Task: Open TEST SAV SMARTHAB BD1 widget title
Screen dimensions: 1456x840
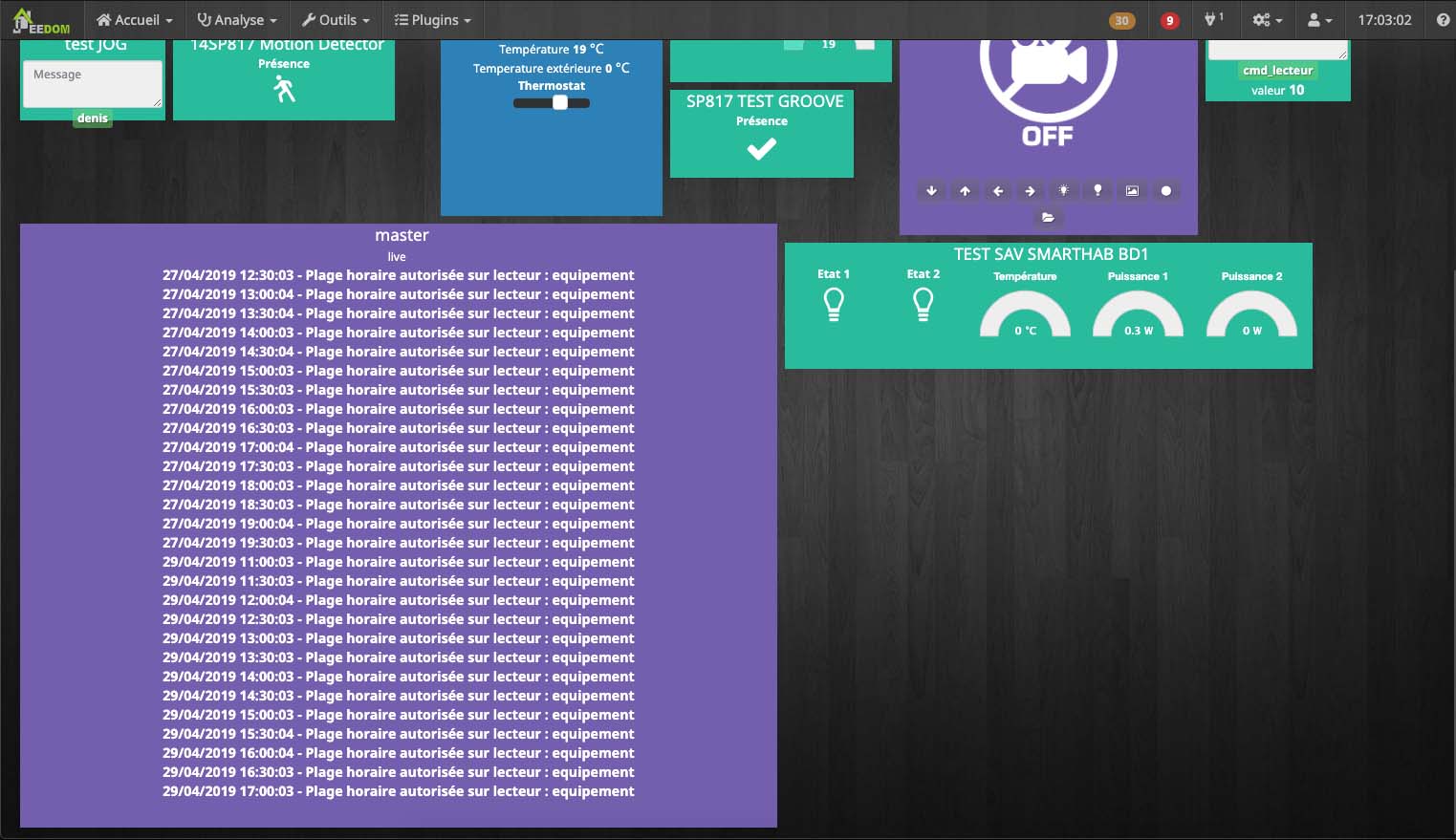Action: click(x=1051, y=254)
